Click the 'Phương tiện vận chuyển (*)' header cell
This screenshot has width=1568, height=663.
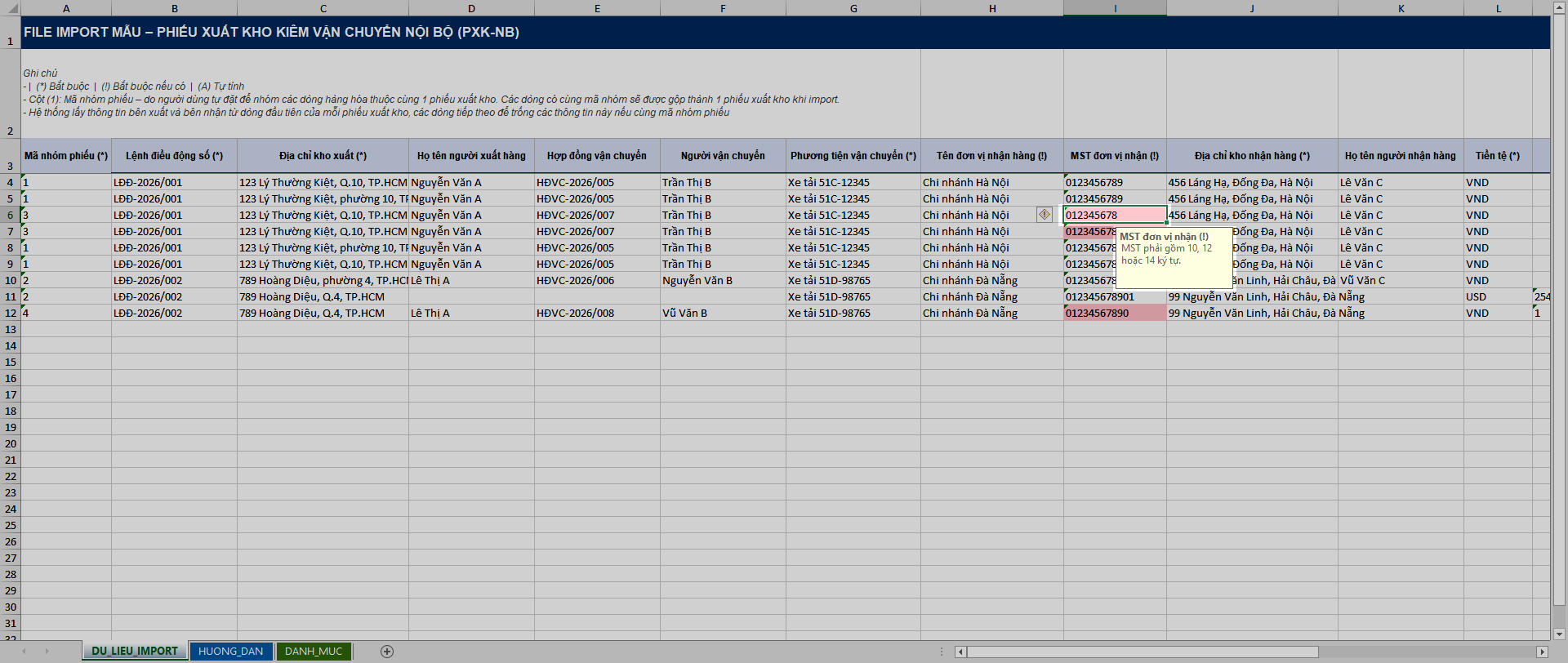[853, 155]
